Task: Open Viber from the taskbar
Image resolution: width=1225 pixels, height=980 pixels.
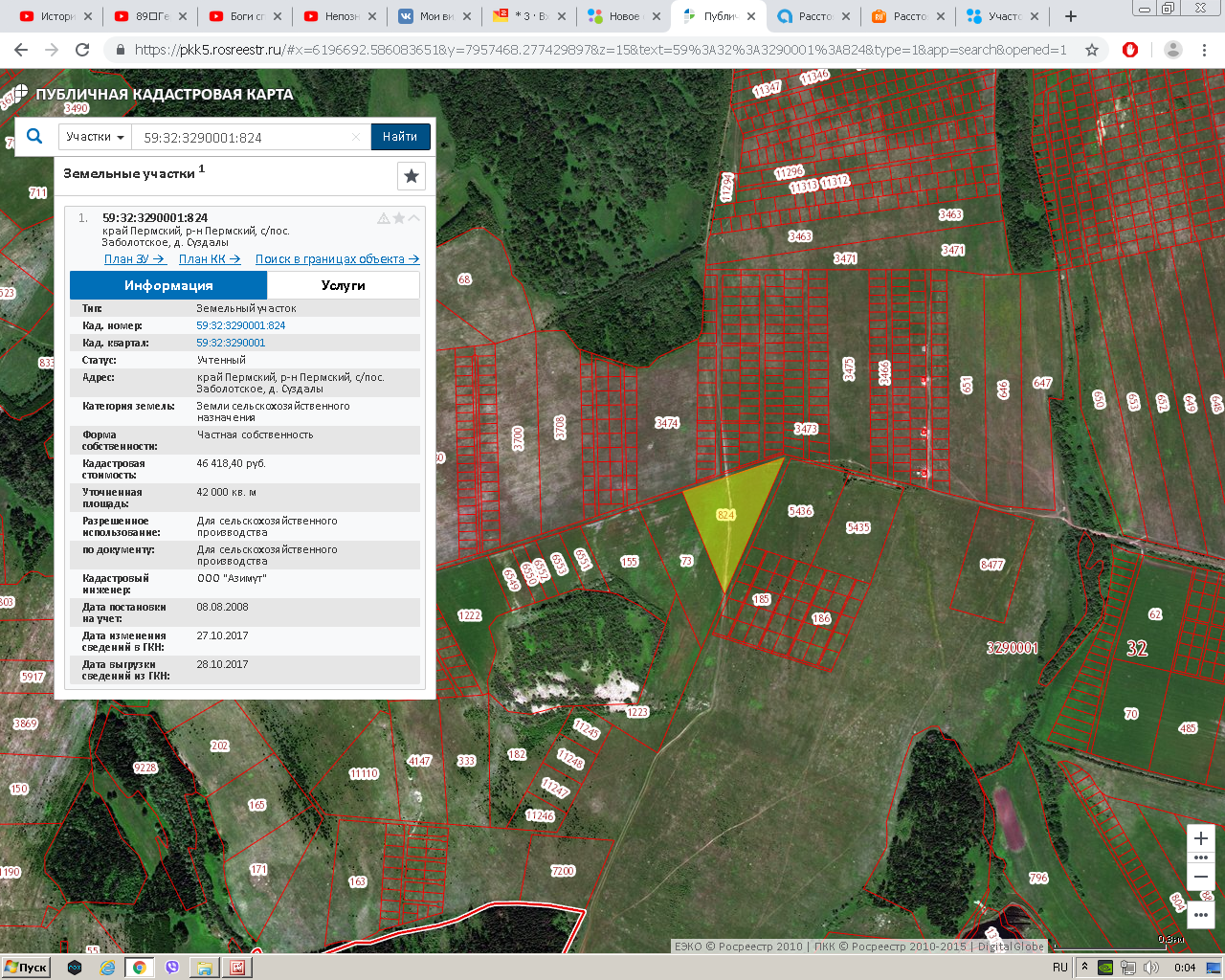Action: pyautogui.click(x=172, y=968)
